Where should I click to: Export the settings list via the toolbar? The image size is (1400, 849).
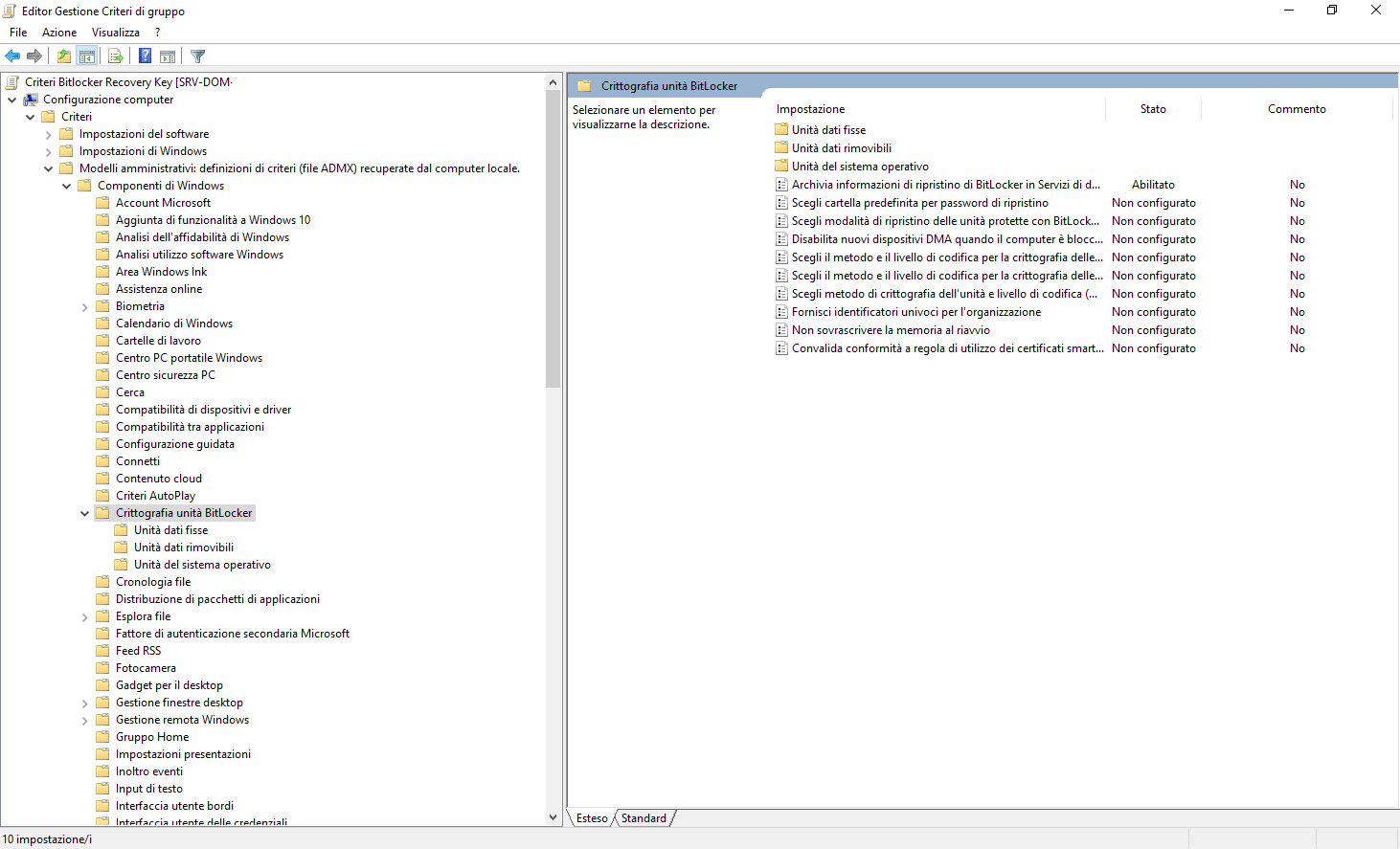click(x=115, y=56)
